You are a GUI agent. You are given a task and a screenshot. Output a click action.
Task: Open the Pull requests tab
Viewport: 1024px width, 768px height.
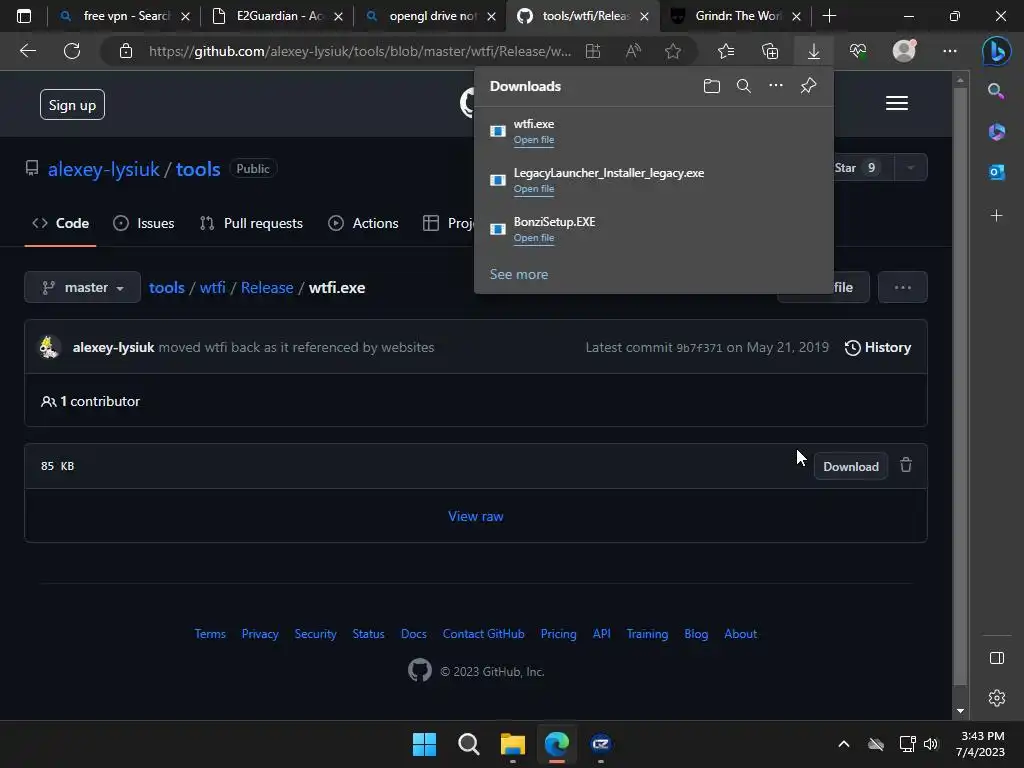point(251,223)
